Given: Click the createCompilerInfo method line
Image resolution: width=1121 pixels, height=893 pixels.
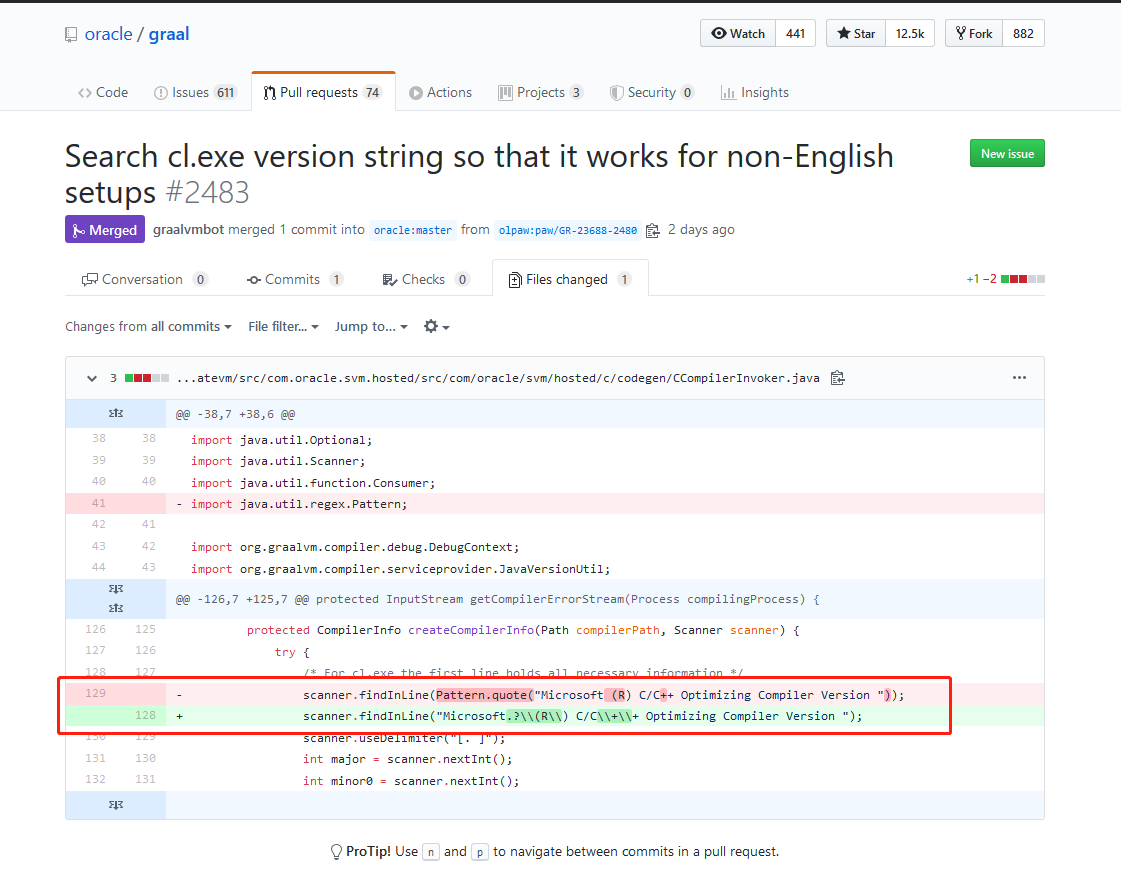Looking at the screenshot, I should (605, 630).
